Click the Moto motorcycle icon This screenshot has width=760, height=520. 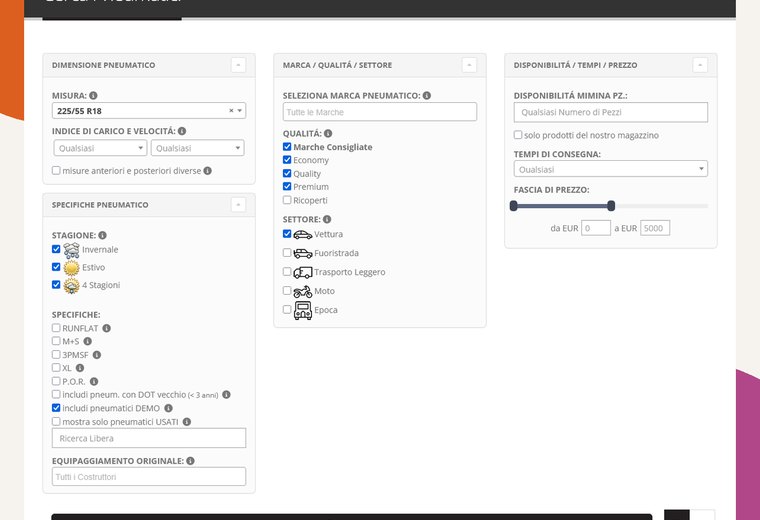303,291
